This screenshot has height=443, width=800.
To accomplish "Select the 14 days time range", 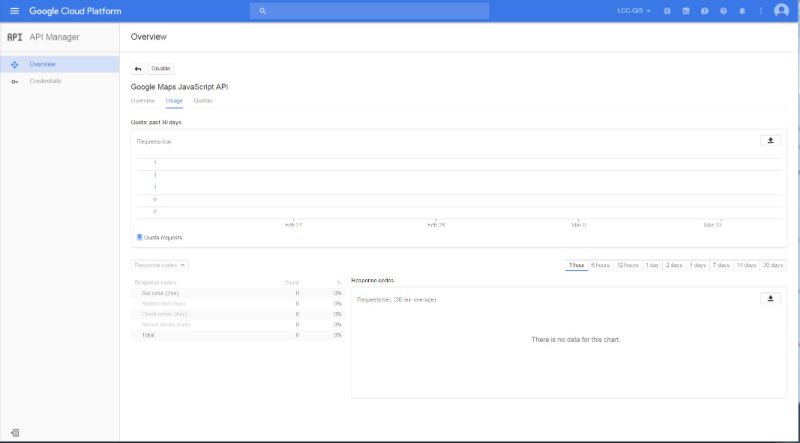I will click(746, 265).
